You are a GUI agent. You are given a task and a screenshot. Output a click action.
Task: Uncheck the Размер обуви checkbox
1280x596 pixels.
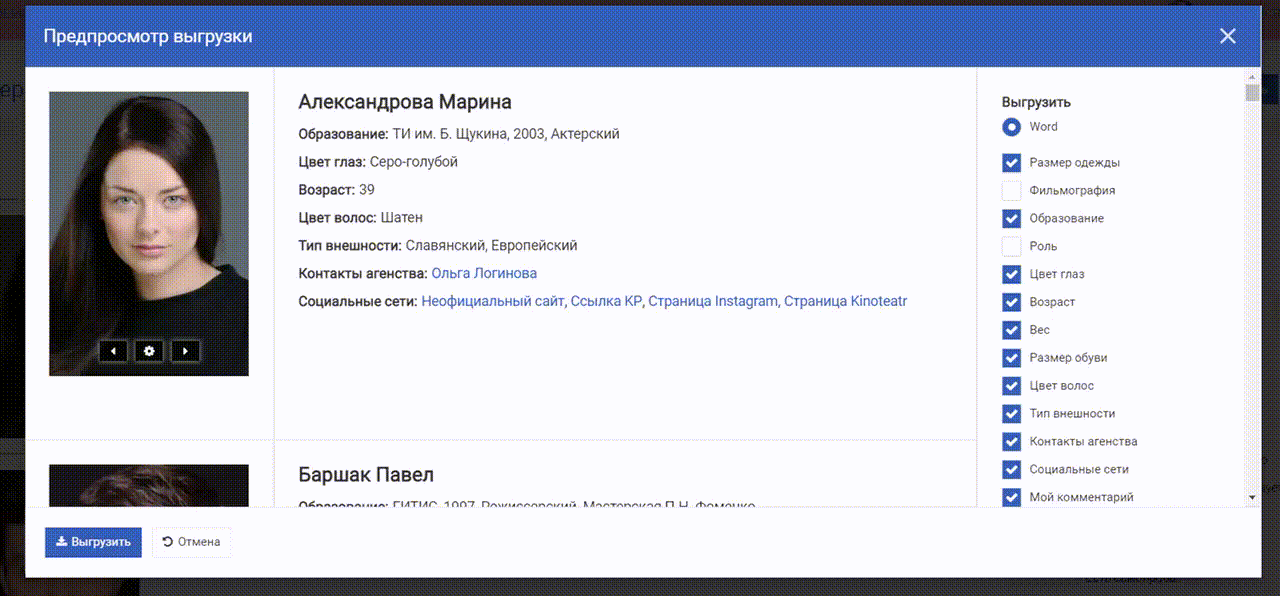point(1011,358)
